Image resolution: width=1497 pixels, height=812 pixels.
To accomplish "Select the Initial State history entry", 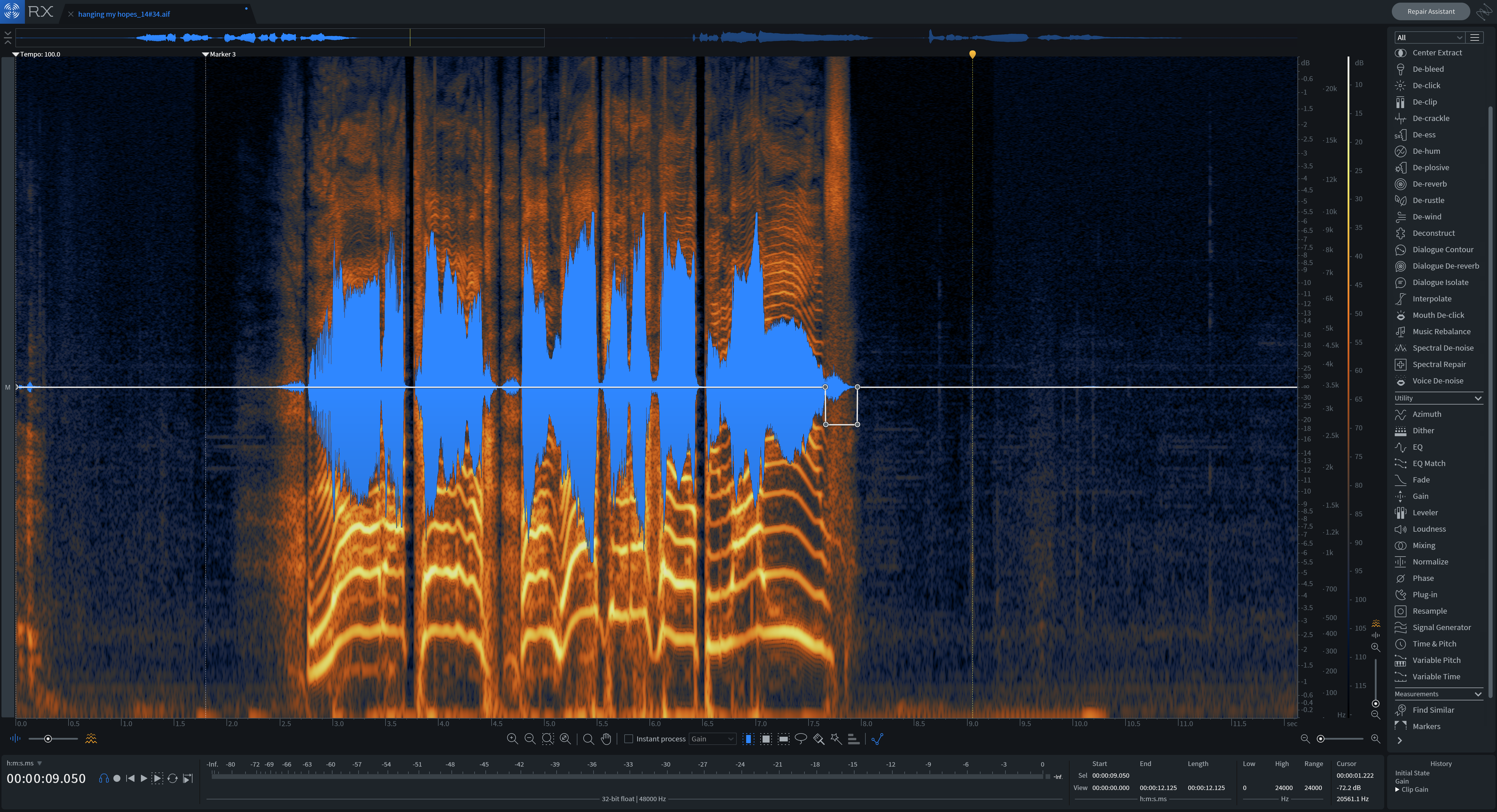I will point(1412,774).
